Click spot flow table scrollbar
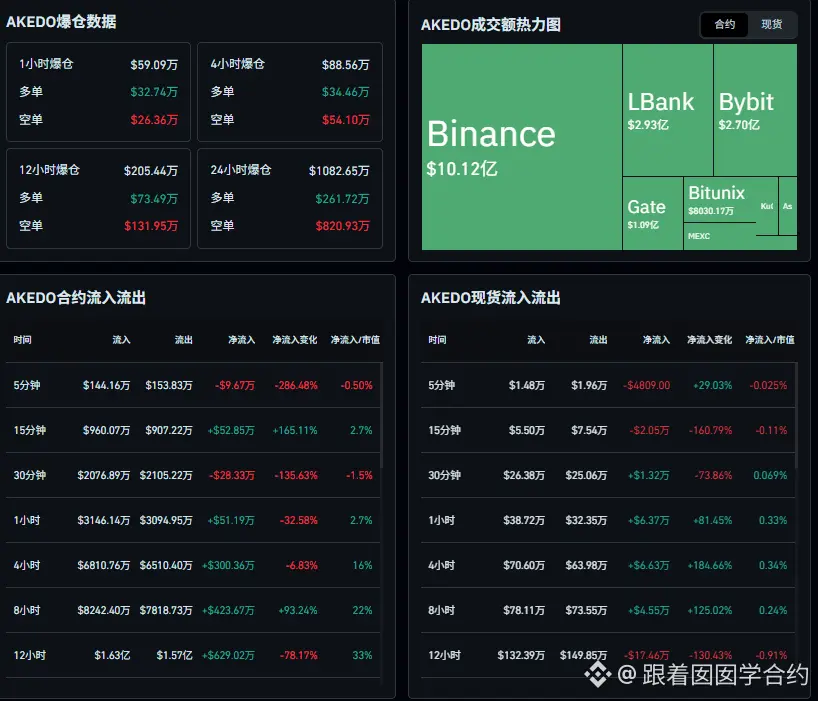Screen dimensions: 818x701 tap(796, 416)
